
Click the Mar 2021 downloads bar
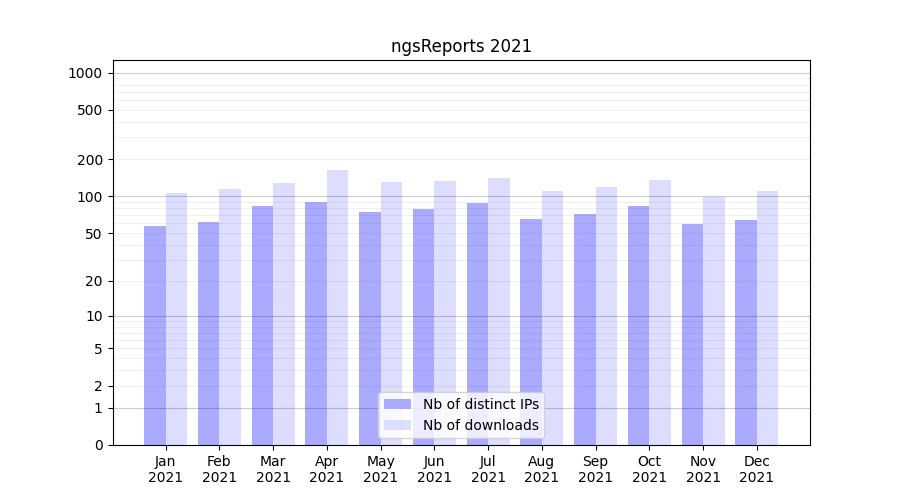point(284,314)
